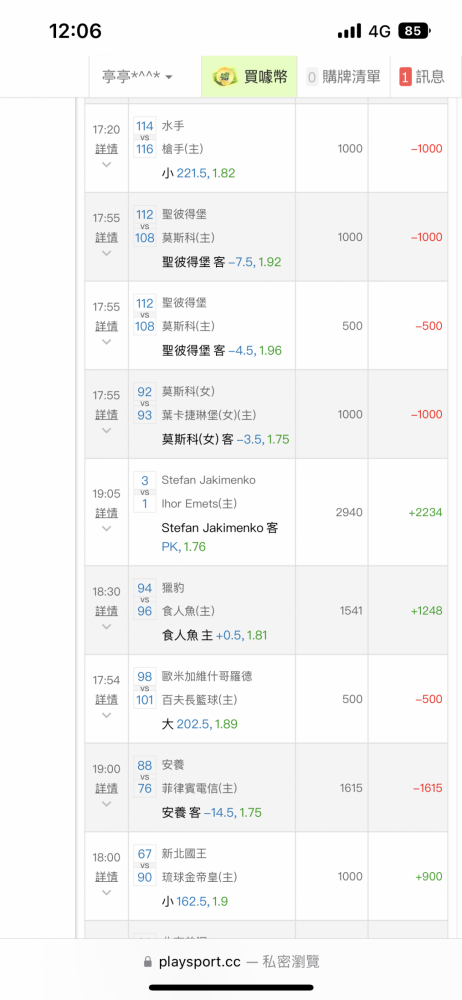This screenshot has width=462, height=1000.
Task: Expand details chevron for 17:20 水手 game
Action: click(106, 165)
